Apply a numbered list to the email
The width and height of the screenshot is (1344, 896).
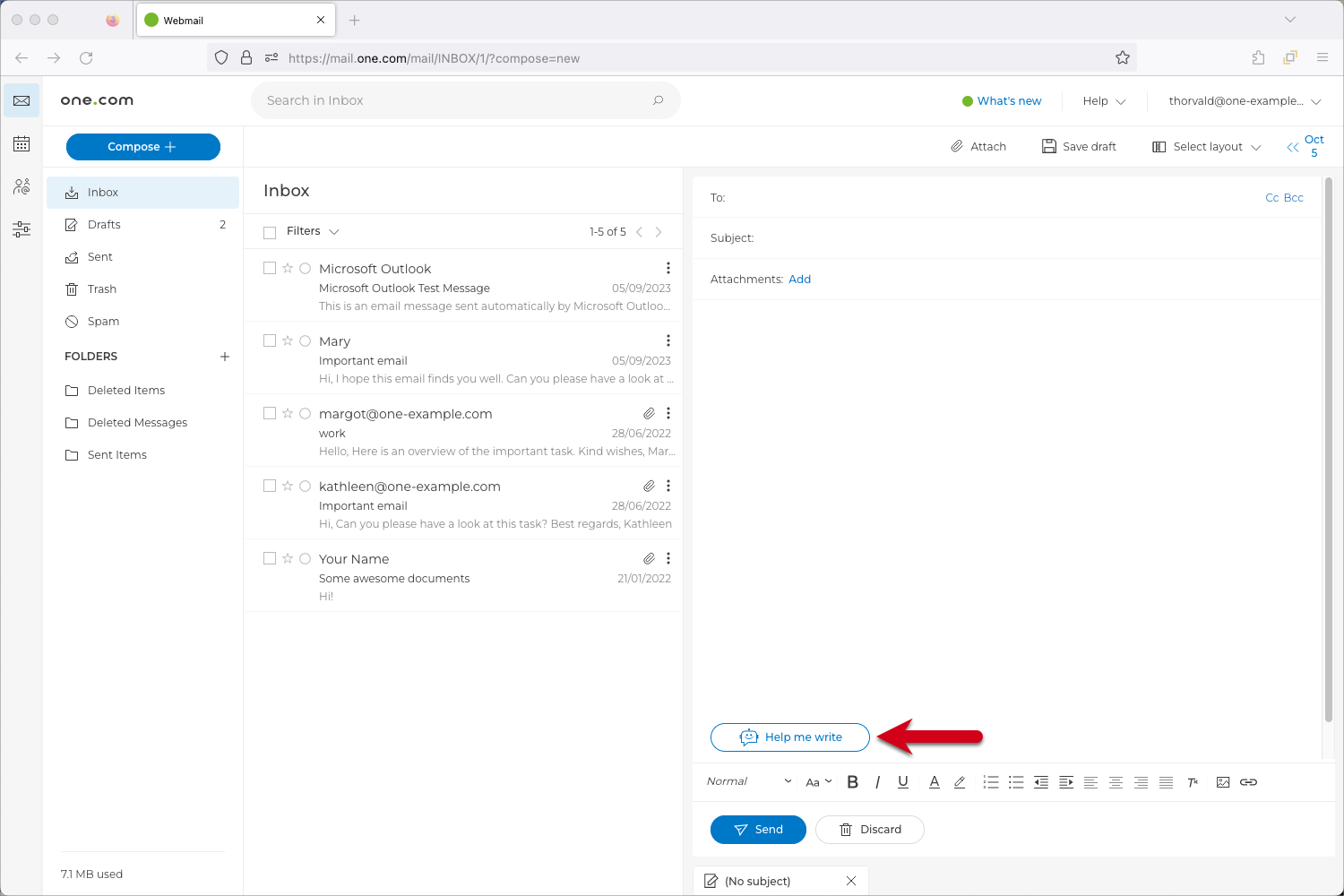(x=991, y=781)
